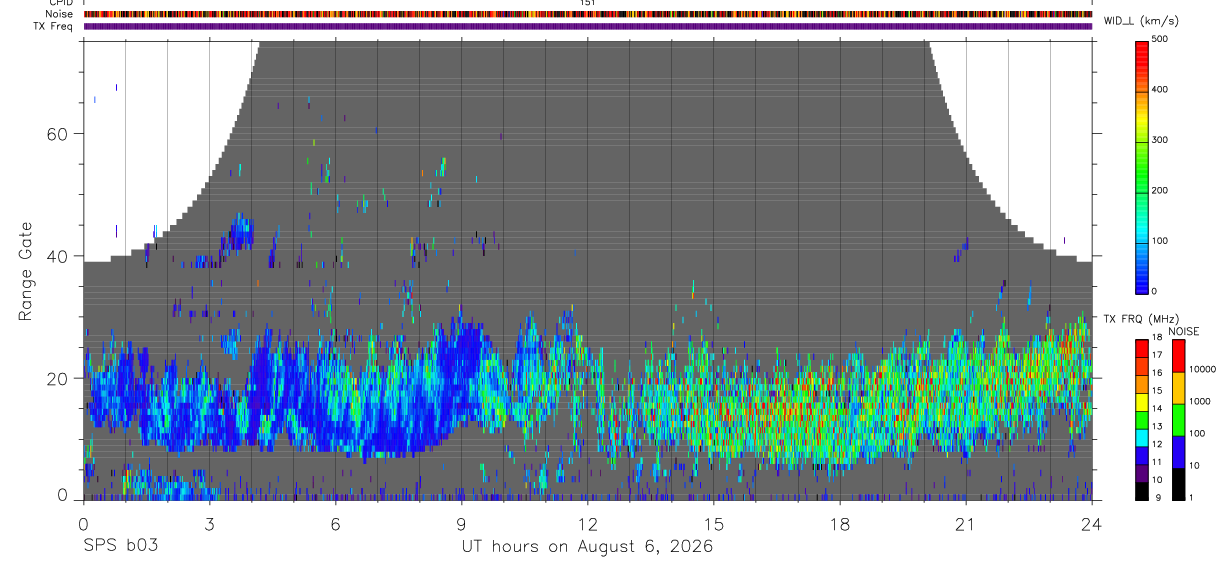
Task: Click the CPID value 151 label
Action: point(587,3)
